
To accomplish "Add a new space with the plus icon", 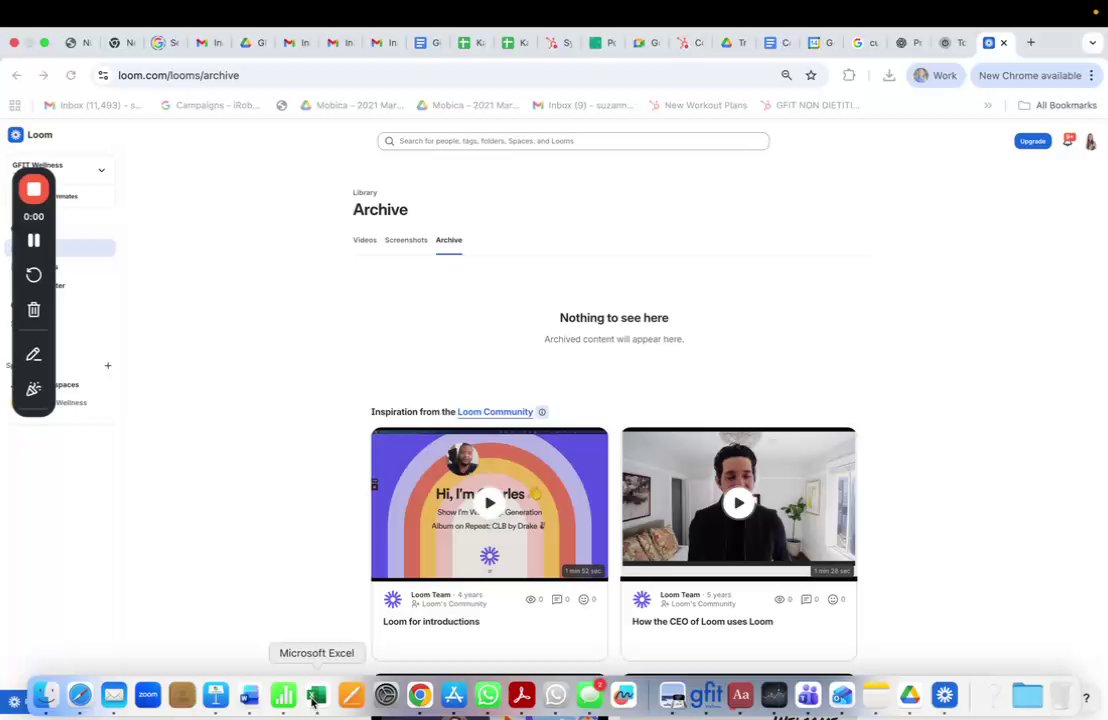I will click(108, 365).
